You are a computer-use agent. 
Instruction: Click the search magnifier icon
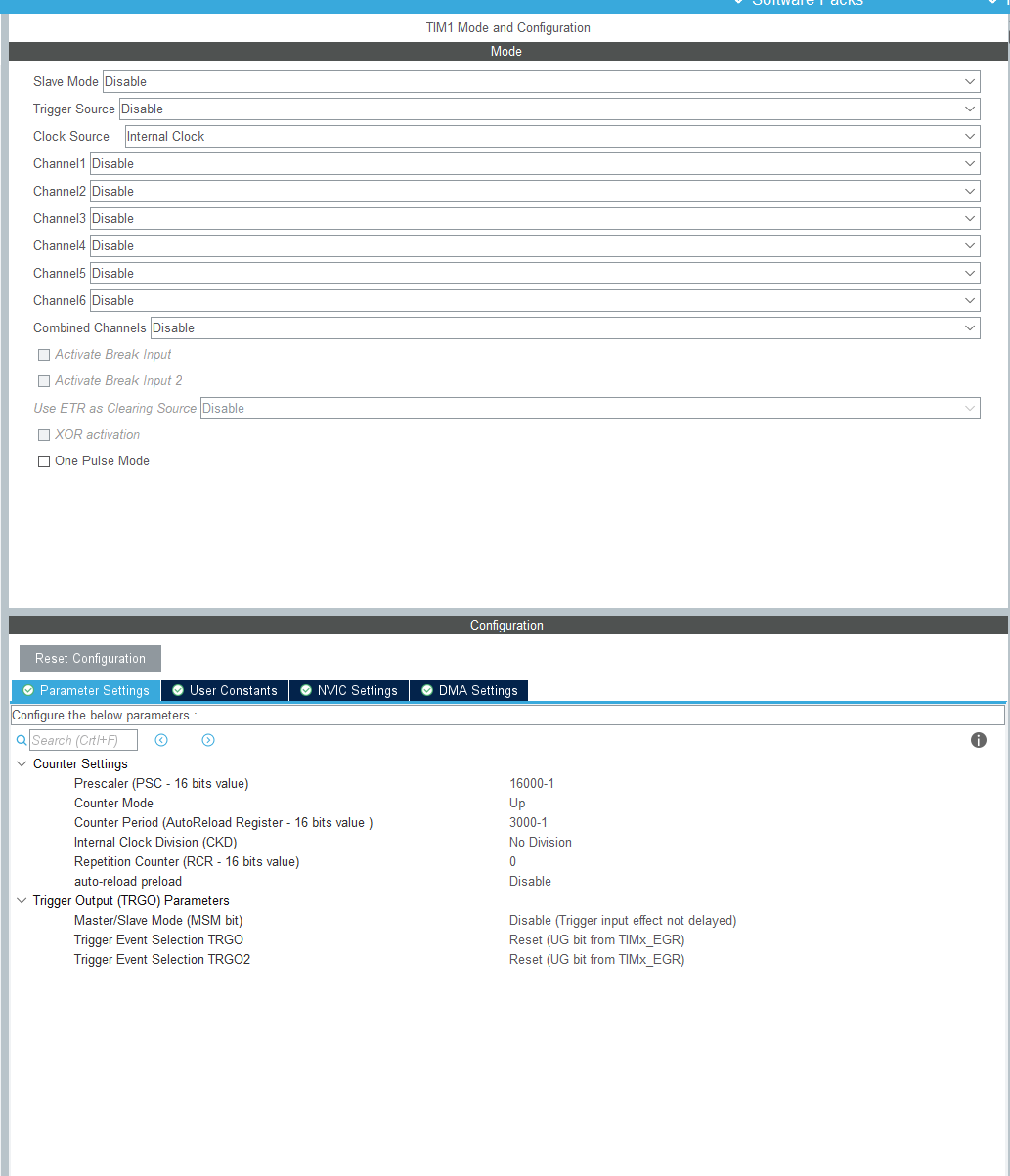point(22,741)
